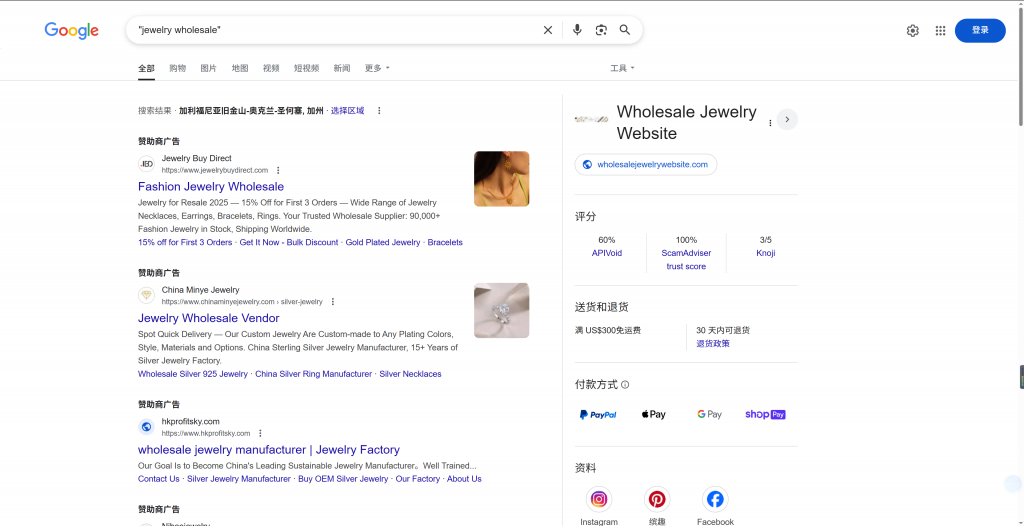
Task: Switch to the 视频 tab
Action: click(271, 68)
